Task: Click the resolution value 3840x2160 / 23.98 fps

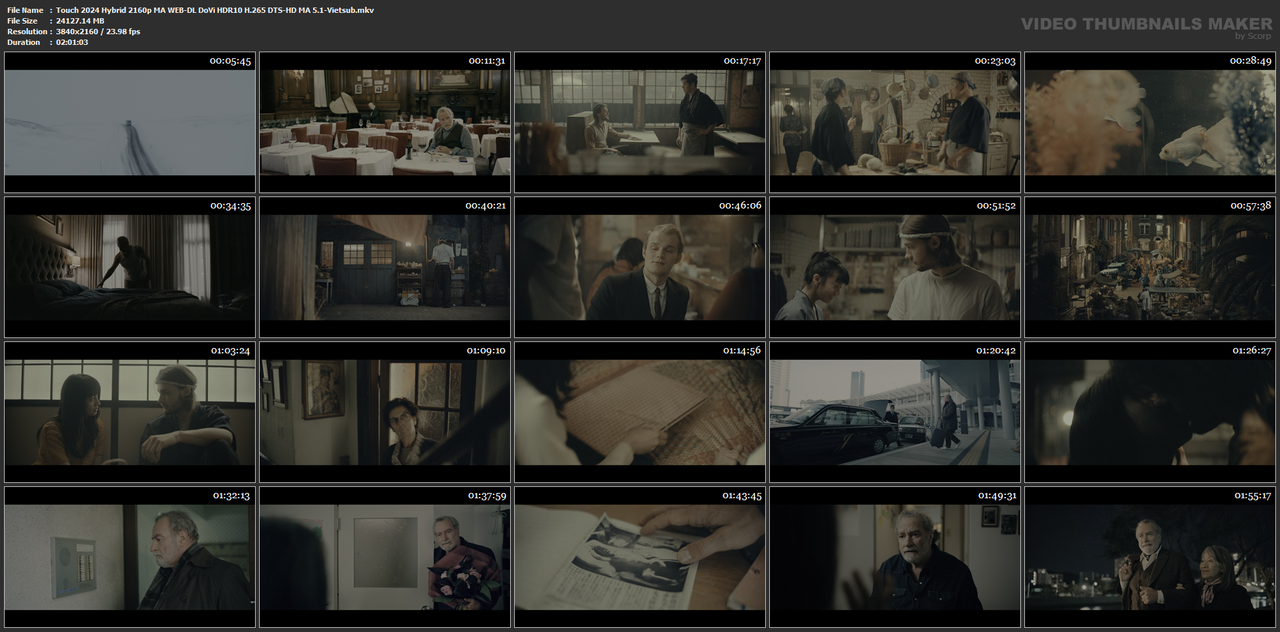Action: tap(98, 32)
